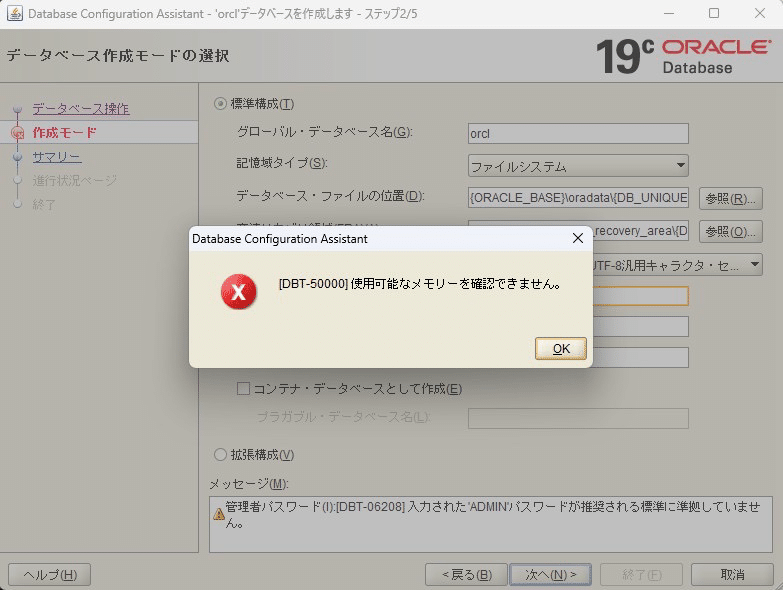Go back with 戻る(B) button
Viewport: 783px width, 590px height.
coord(466,575)
